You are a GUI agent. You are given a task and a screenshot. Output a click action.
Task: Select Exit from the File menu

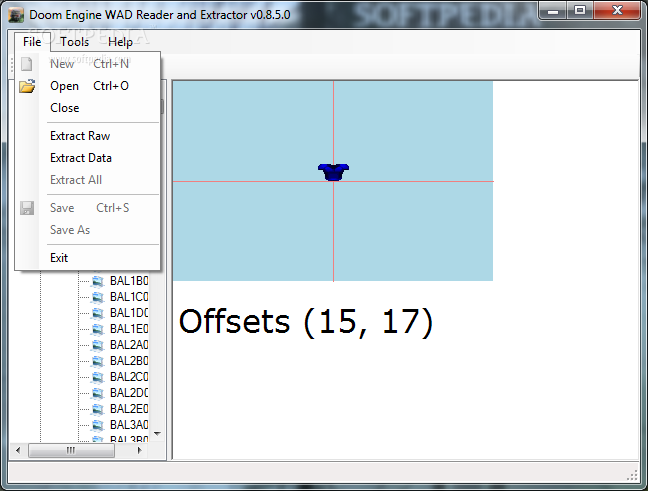coord(88,258)
